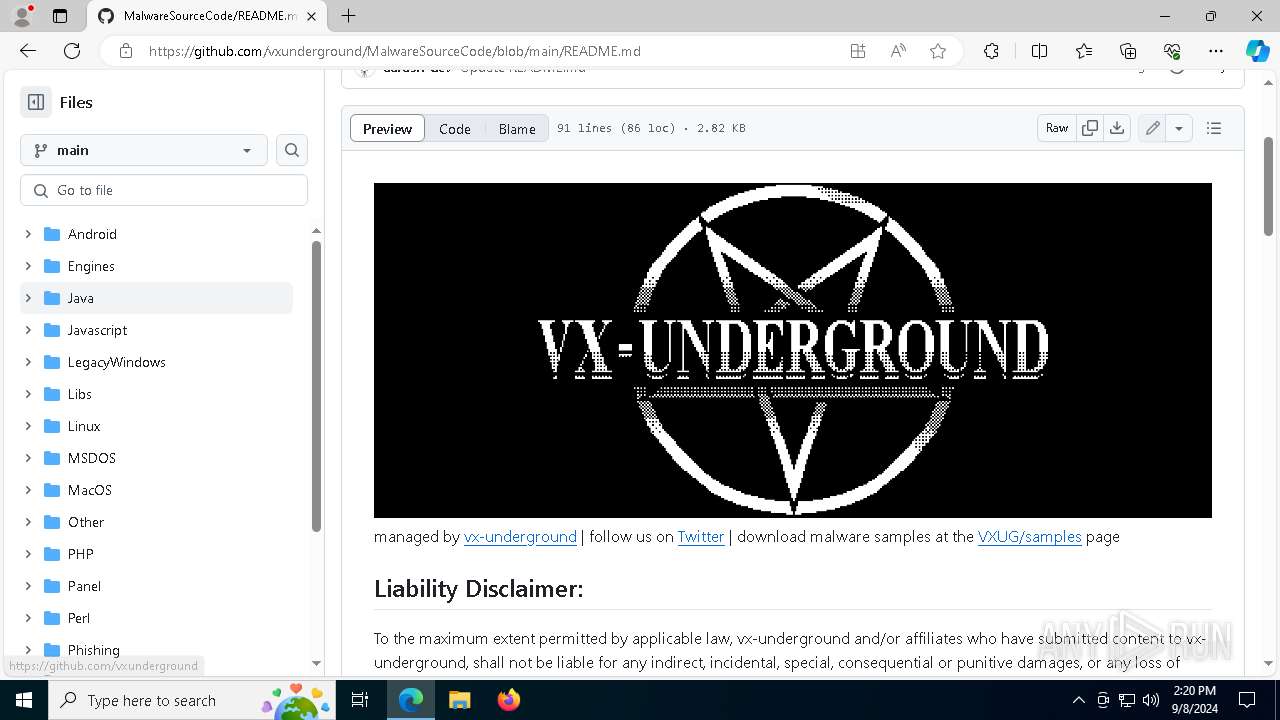1280x720 pixels.
Task: Toggle split screen icon
Action: [1039, 51]
